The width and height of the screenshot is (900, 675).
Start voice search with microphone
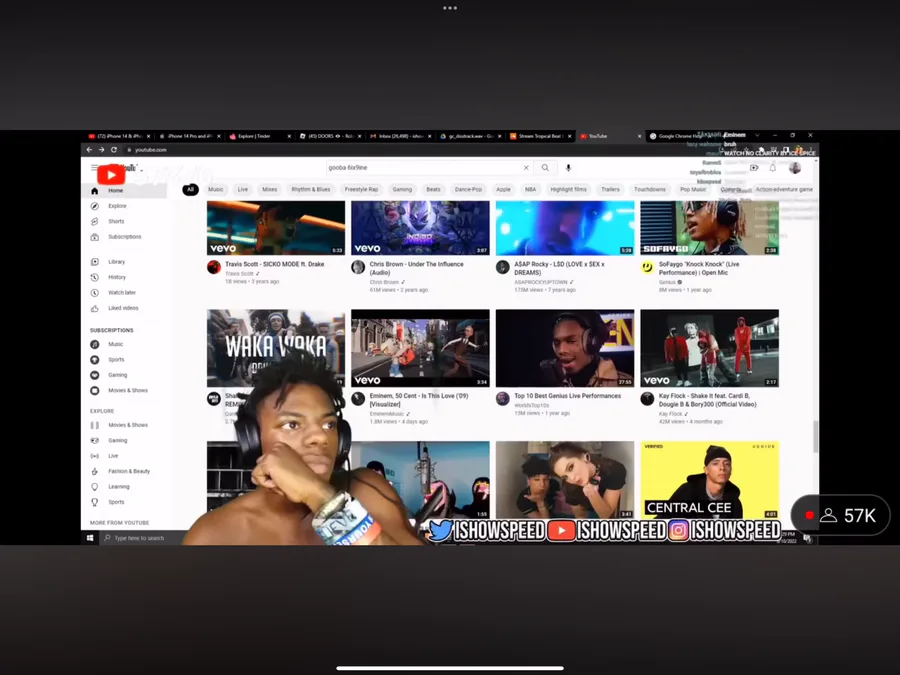(x=568, y=168)
